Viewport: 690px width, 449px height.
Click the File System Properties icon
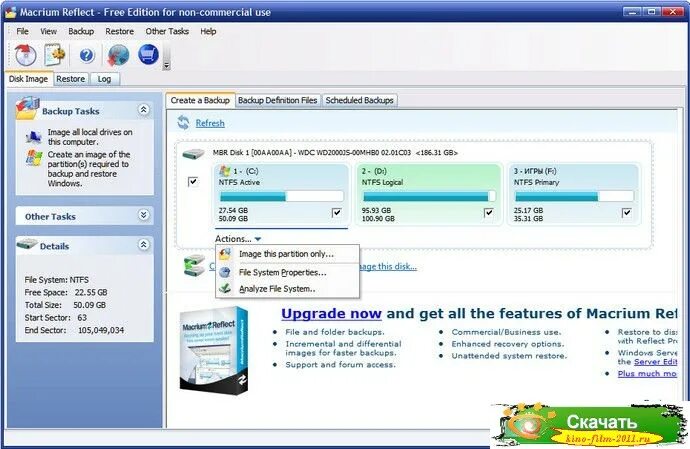coord(225,272)
